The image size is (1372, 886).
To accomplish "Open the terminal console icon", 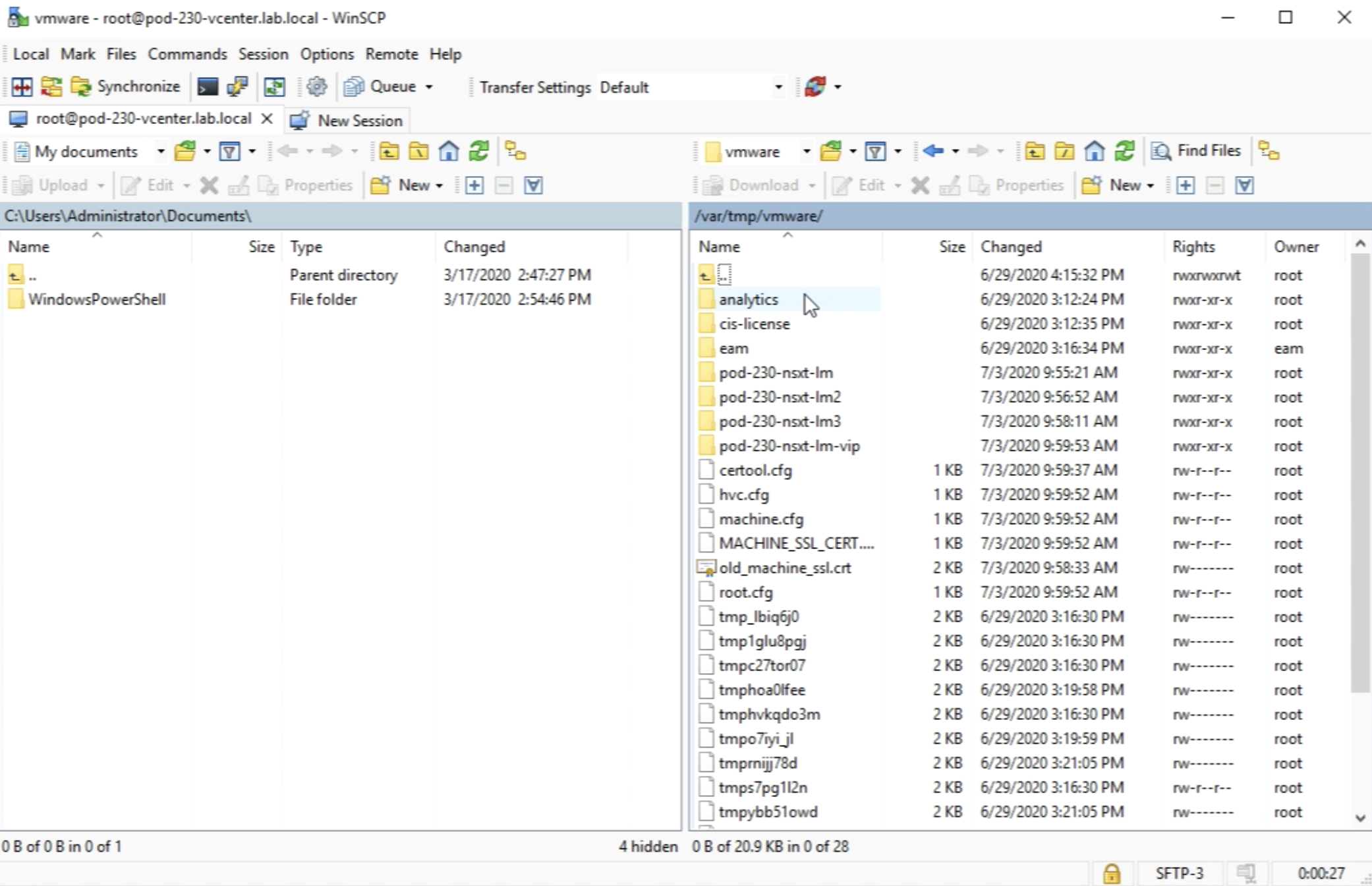I will point(207,86).
